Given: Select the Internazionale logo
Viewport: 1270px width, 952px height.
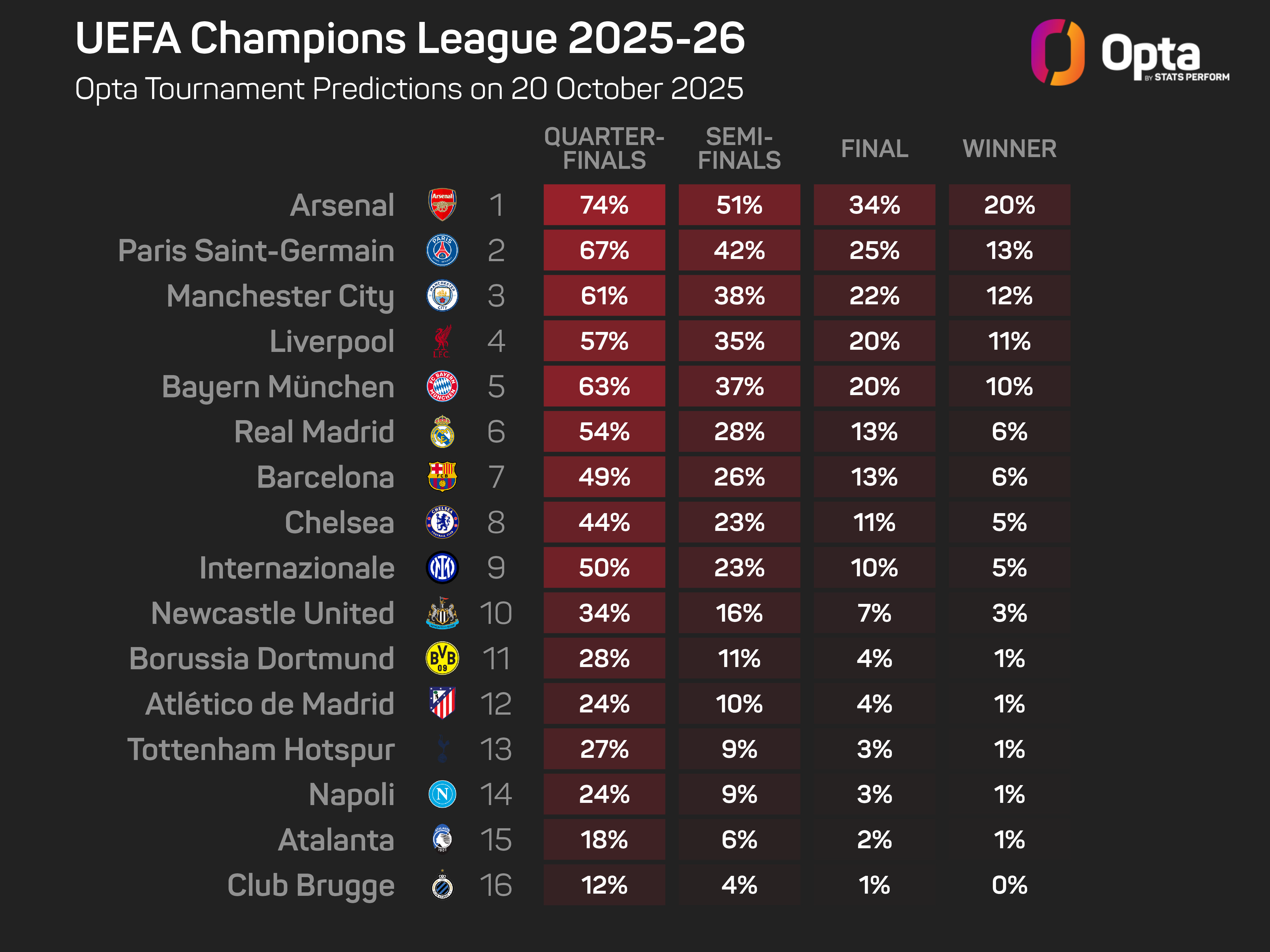Looking at the screenshot, I should 442,567.
